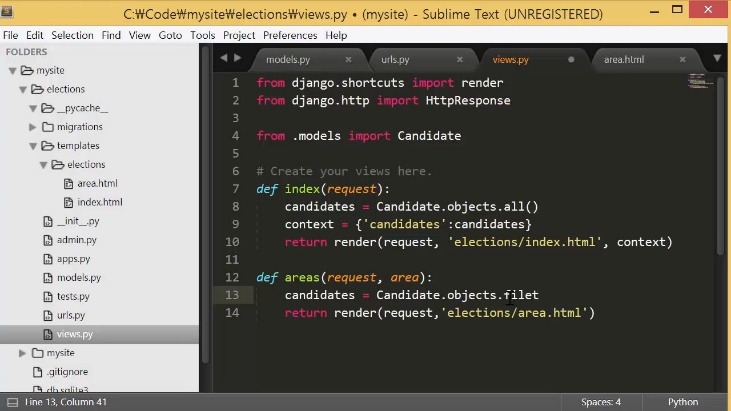Open the tab list dropdown arrow
This screenshot has width=731, height=411.
pos(717,60)
